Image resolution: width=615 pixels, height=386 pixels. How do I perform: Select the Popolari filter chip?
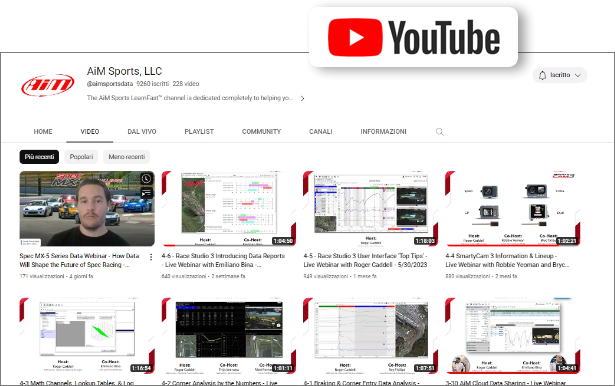[81, 157]
